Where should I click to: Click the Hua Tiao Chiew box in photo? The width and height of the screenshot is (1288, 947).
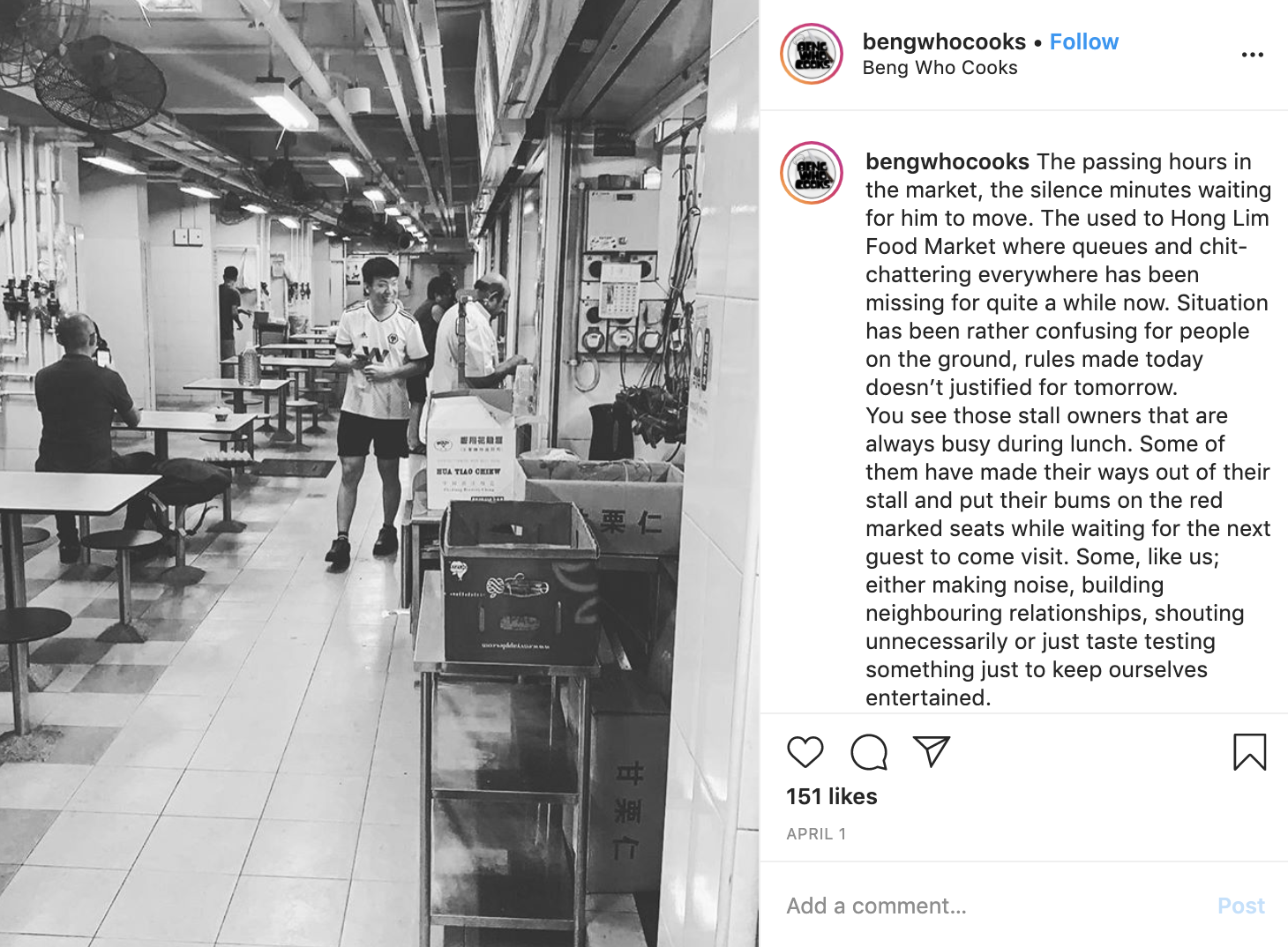point(469,450)
